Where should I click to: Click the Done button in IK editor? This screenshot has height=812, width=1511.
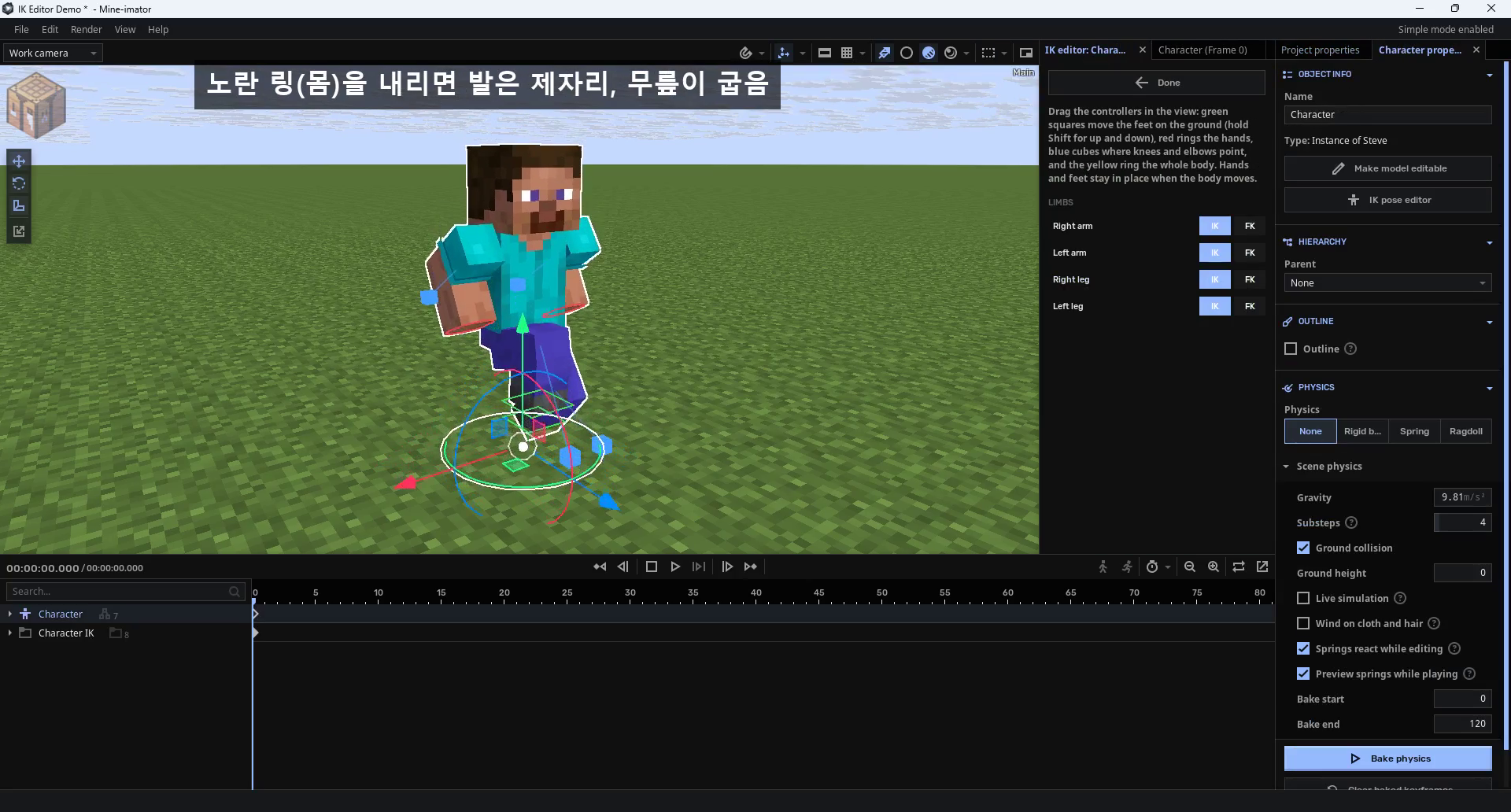[1156, 83]
